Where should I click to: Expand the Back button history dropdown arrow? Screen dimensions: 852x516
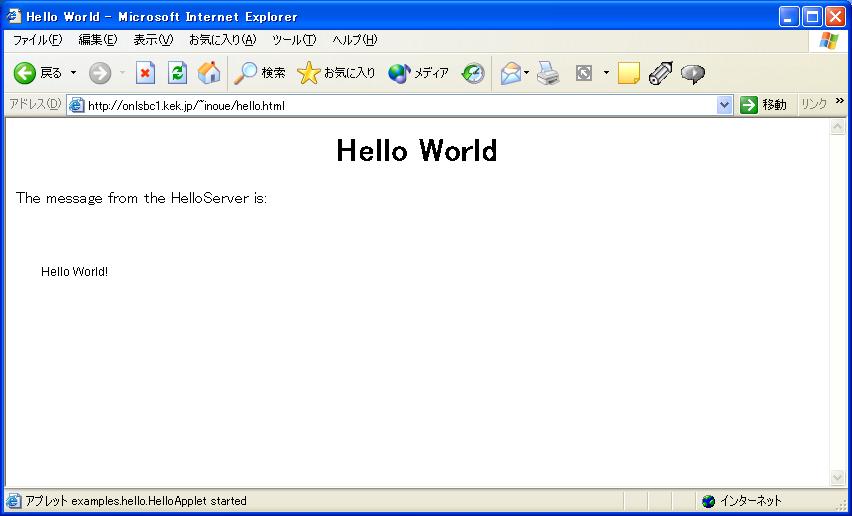pyautogui.click(x=73, y=73)
